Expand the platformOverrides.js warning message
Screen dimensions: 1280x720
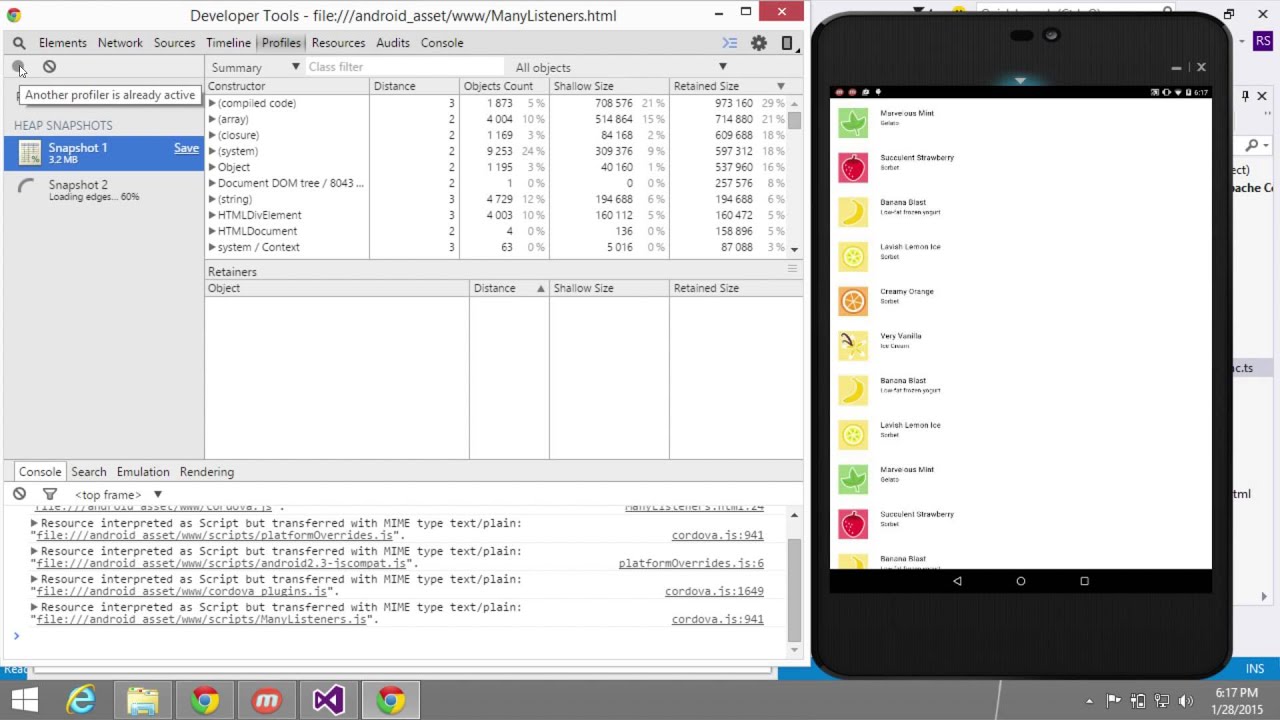(x=34, y=523)
